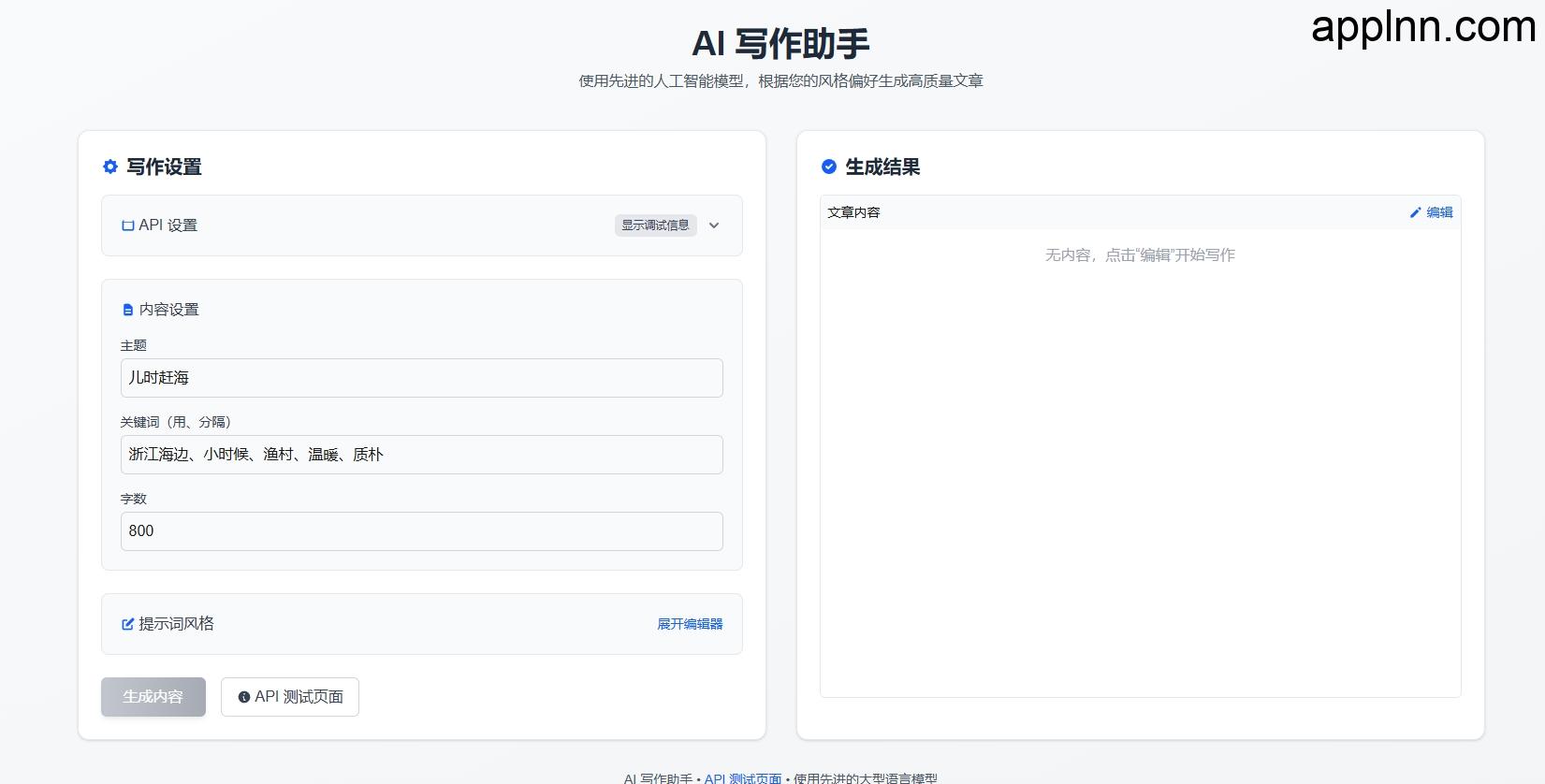Viewport: 1545px width, 784px height.
Task: Click the document icon beside 内容设置
Action: point(128,310)
